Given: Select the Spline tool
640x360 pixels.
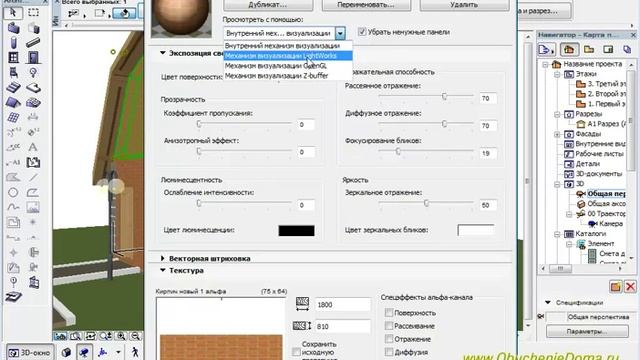Looking at the screenshot, I should [13, 207].
